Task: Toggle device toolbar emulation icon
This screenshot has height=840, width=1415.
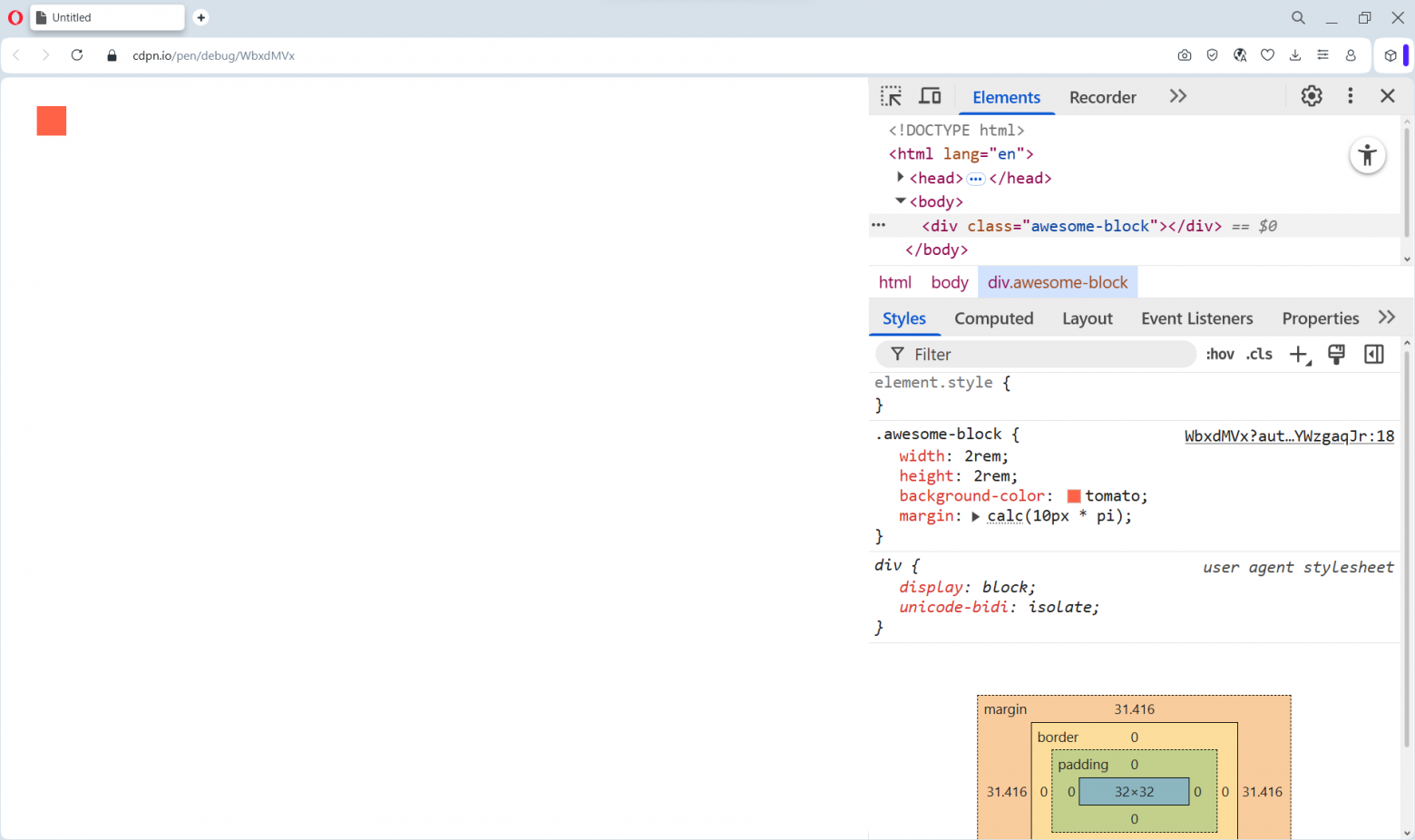Action: coord(930,96)
